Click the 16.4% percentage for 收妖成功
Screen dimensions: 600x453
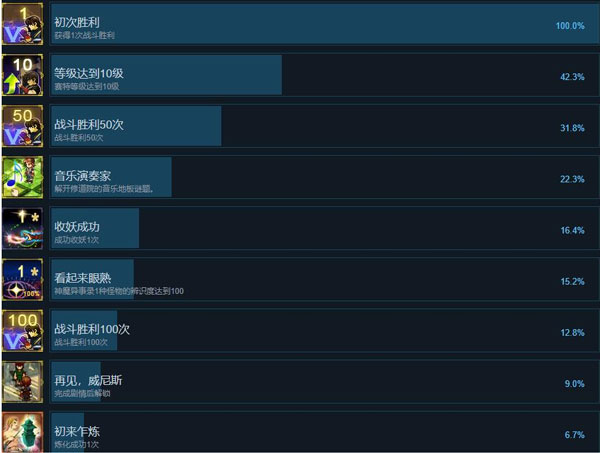click(x=572, y=230)
